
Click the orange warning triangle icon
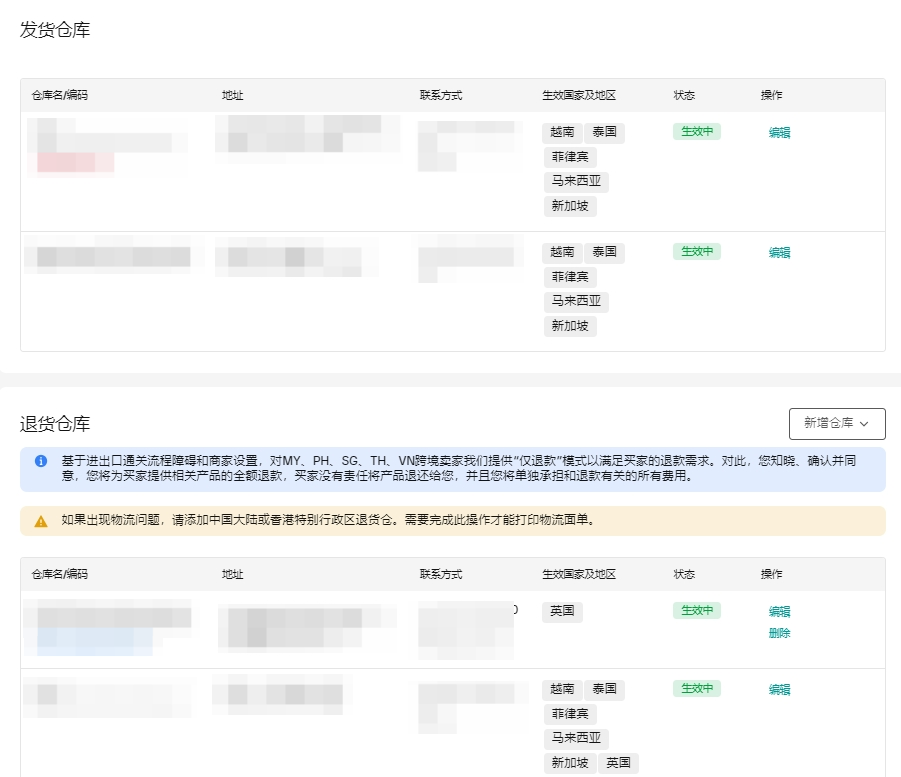pyautogui.click(x=41, y=521)
